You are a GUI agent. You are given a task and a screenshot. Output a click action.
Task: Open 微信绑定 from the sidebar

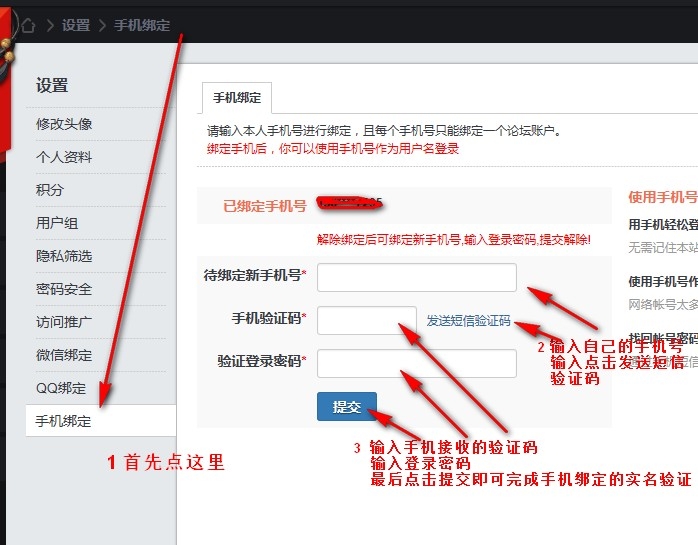[64, 355]
